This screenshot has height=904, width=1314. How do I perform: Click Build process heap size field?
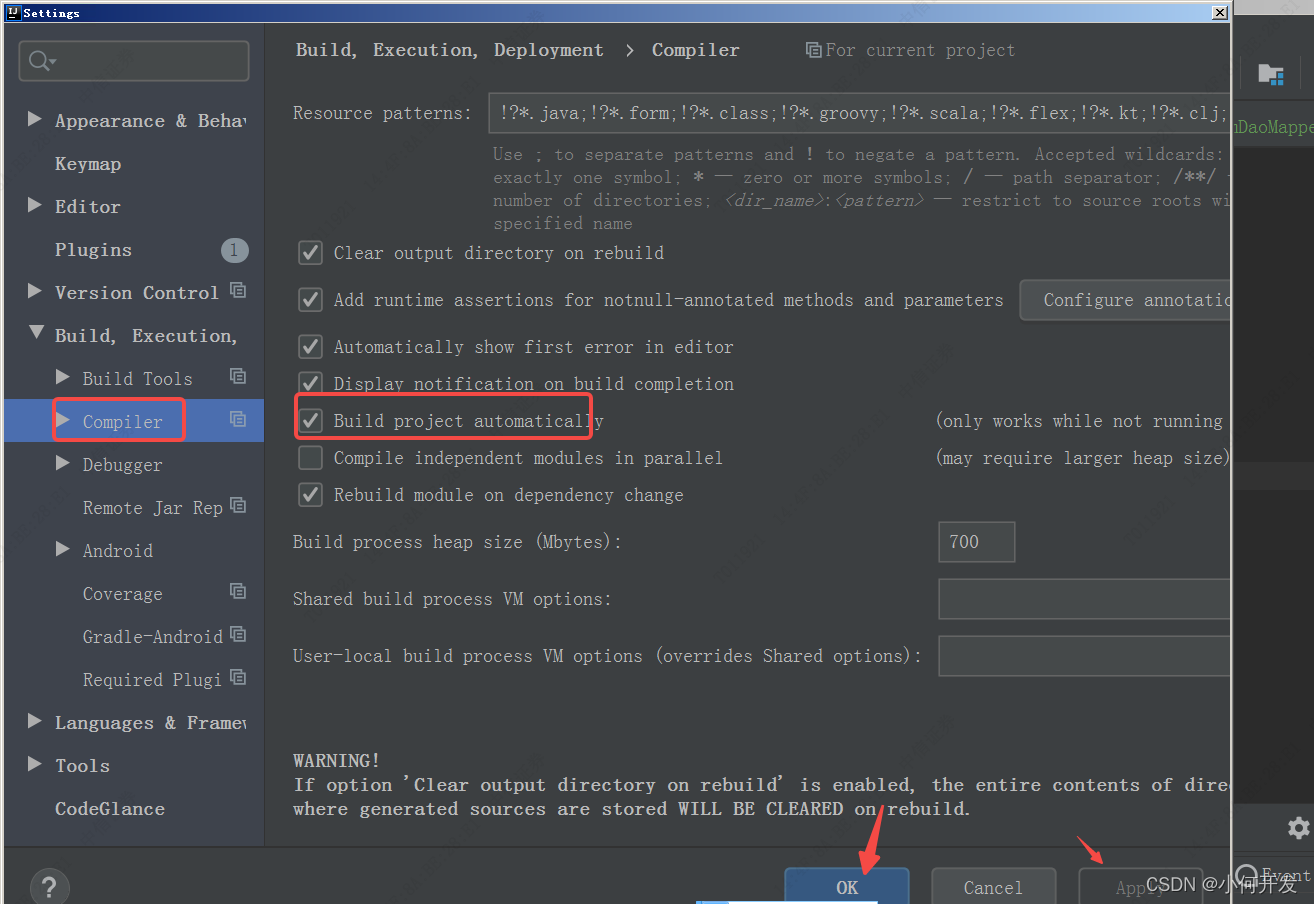click(x=977, y=542)
